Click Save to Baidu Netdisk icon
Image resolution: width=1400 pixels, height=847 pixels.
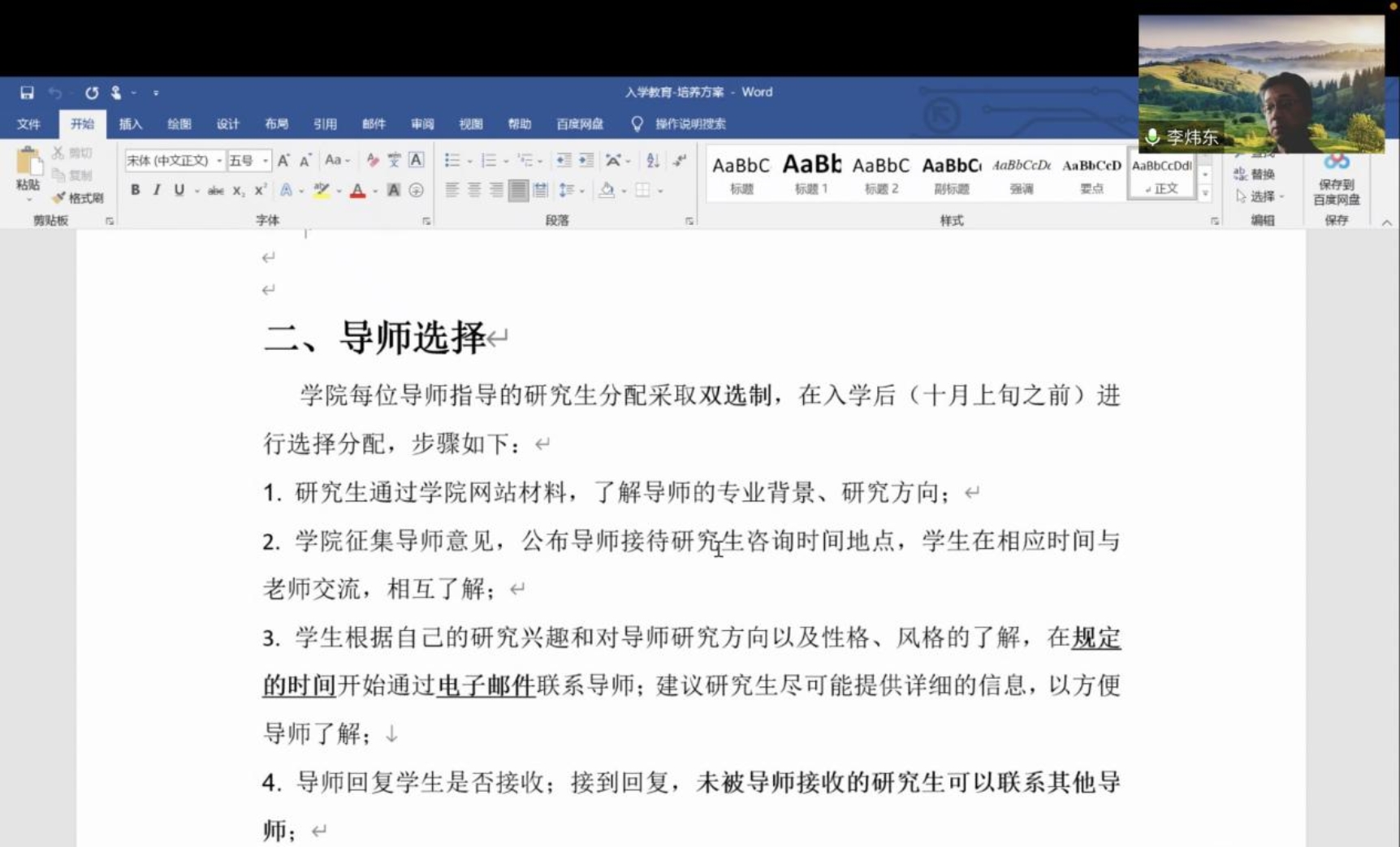pos(1336,180)
